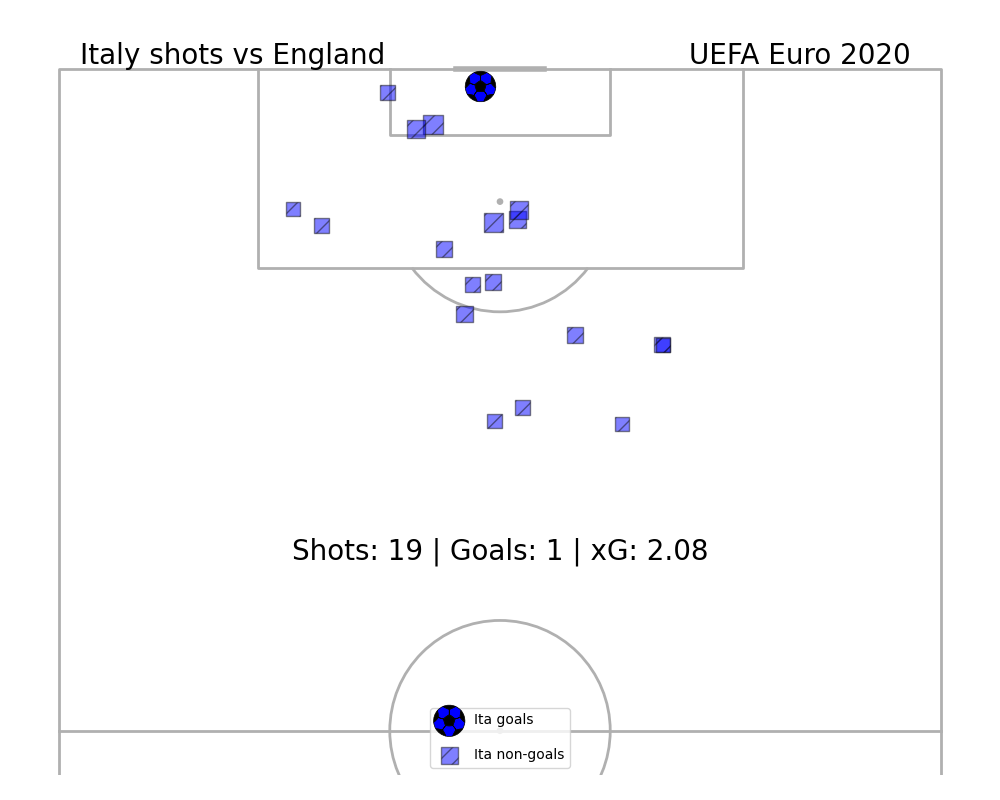Select the shot marker inside the box above the arc

coord(445,249)
